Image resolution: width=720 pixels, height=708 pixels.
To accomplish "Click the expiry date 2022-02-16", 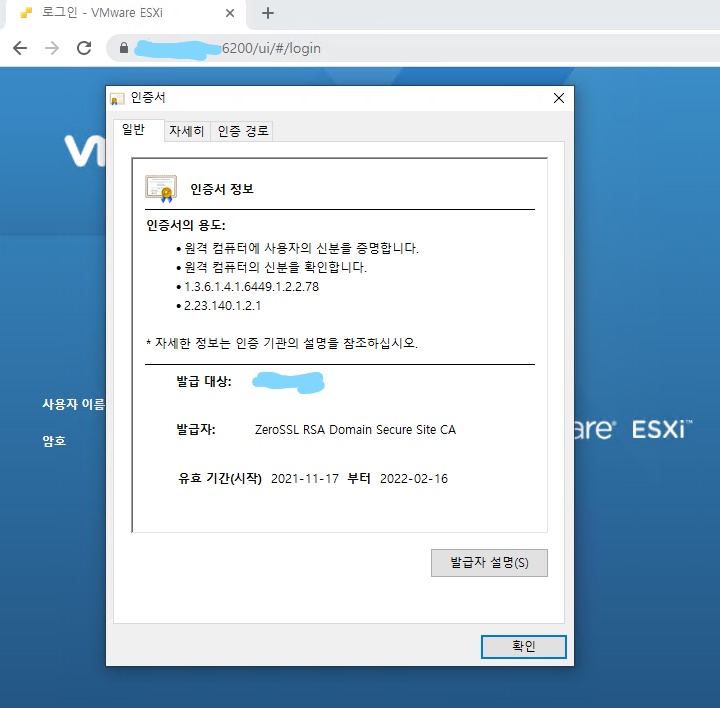I will [414, 478].
